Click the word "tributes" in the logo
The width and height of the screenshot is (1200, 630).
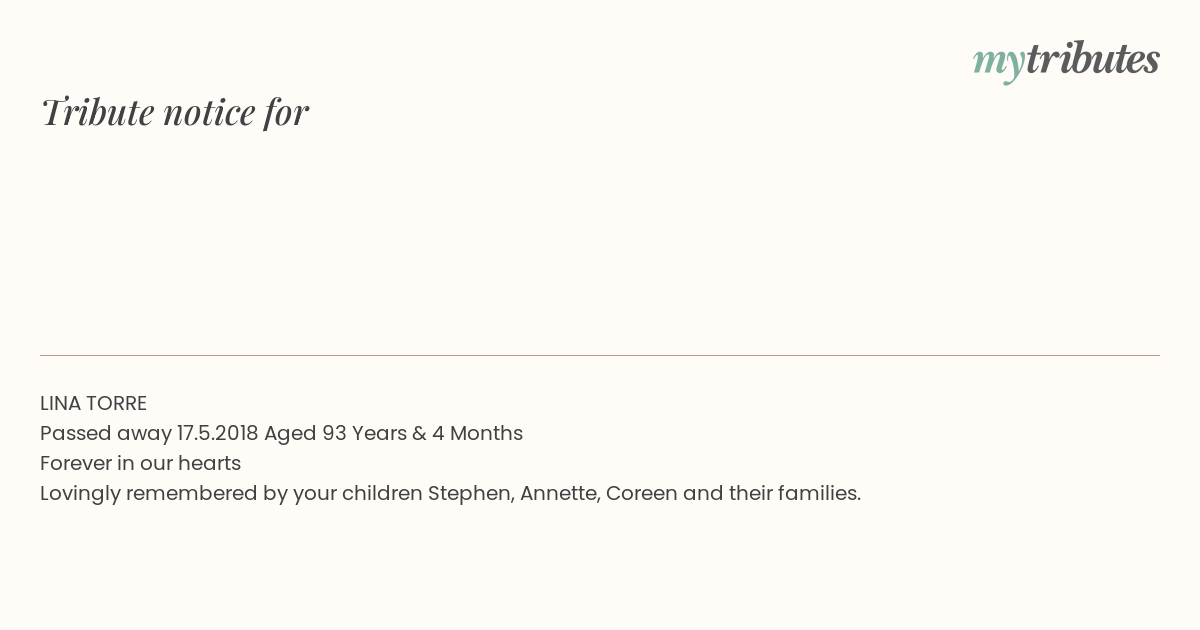click(x=1092, y=59)
